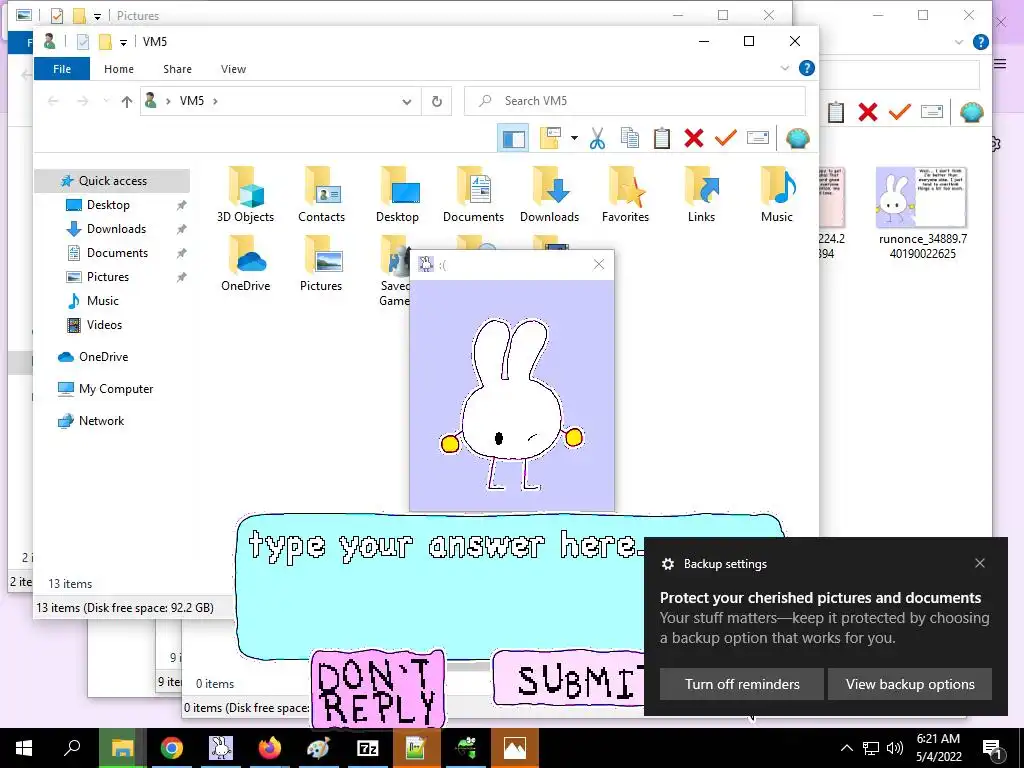1024x768 pixels.
Task: Expand the ribbon with the chevron
Action: coord(785,68)
